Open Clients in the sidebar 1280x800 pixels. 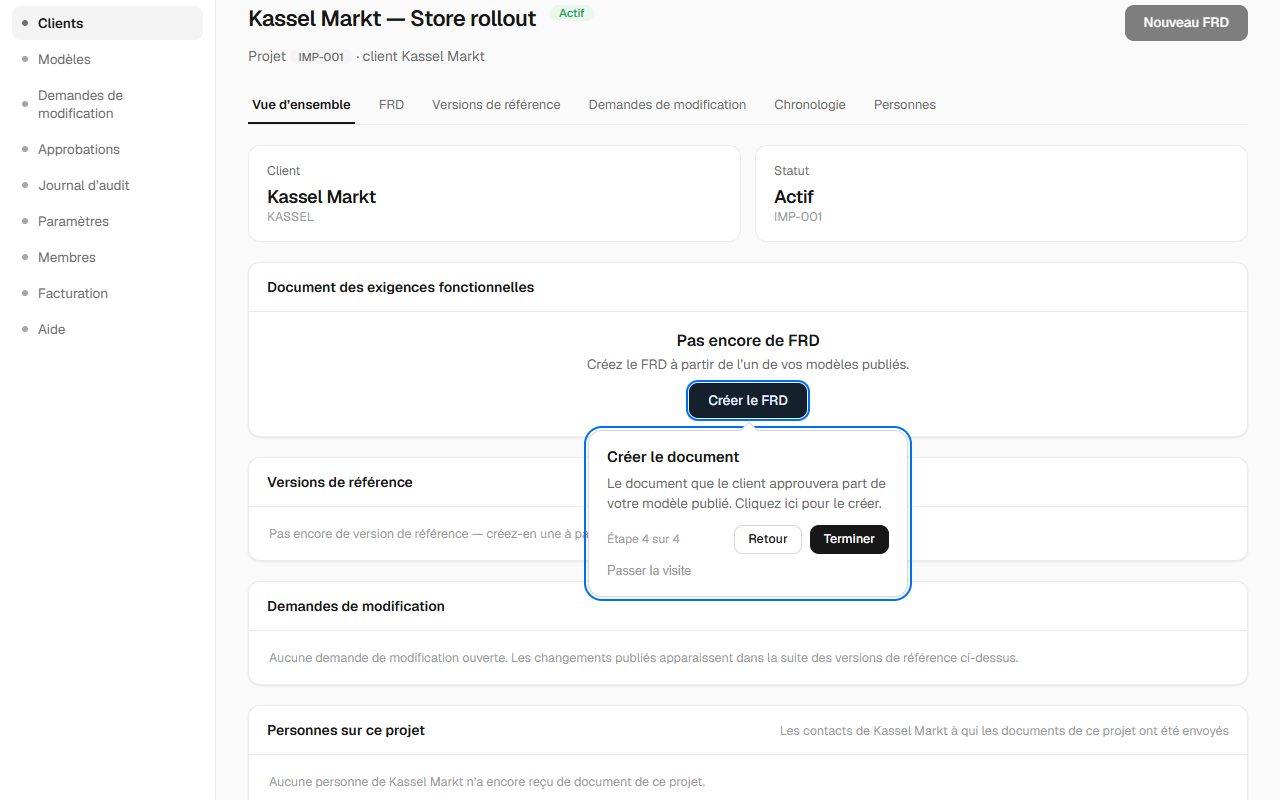click(x=107, y=23)
